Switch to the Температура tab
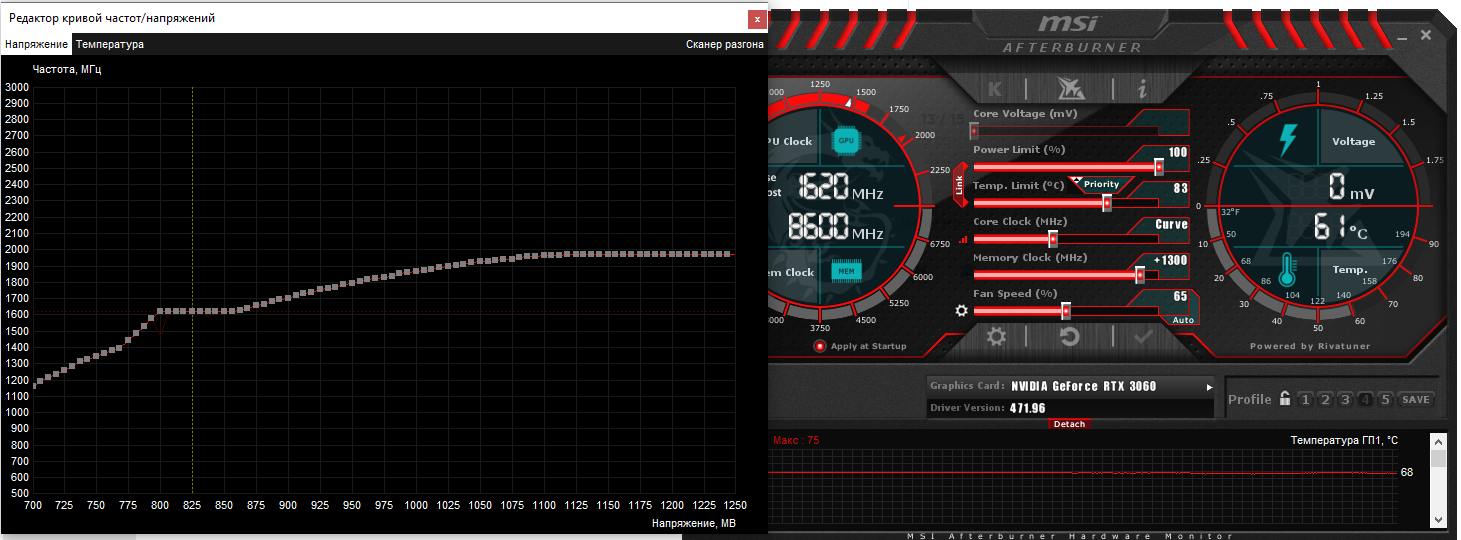1461x540 pixels. coord(110,44)
